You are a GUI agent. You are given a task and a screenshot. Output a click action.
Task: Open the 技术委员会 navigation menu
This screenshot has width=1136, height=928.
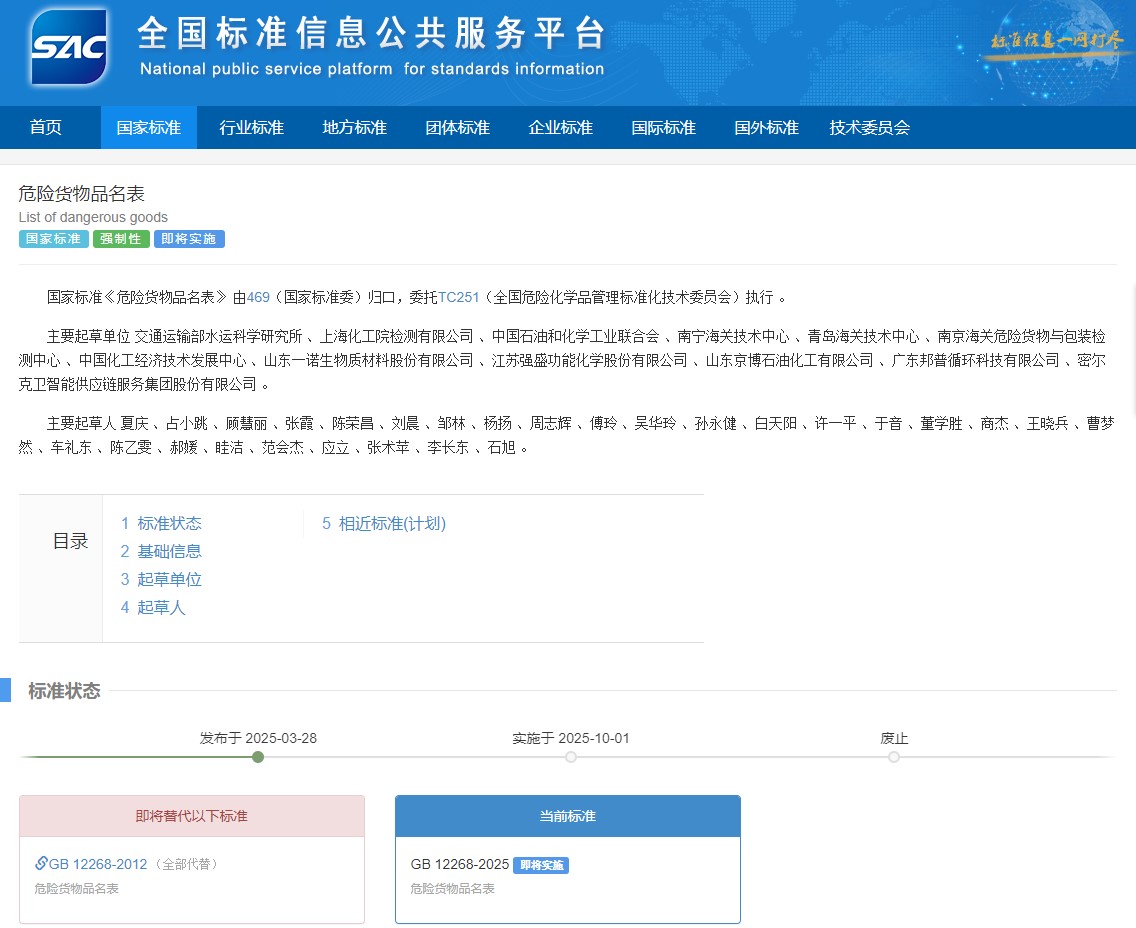tap(869, 127)
